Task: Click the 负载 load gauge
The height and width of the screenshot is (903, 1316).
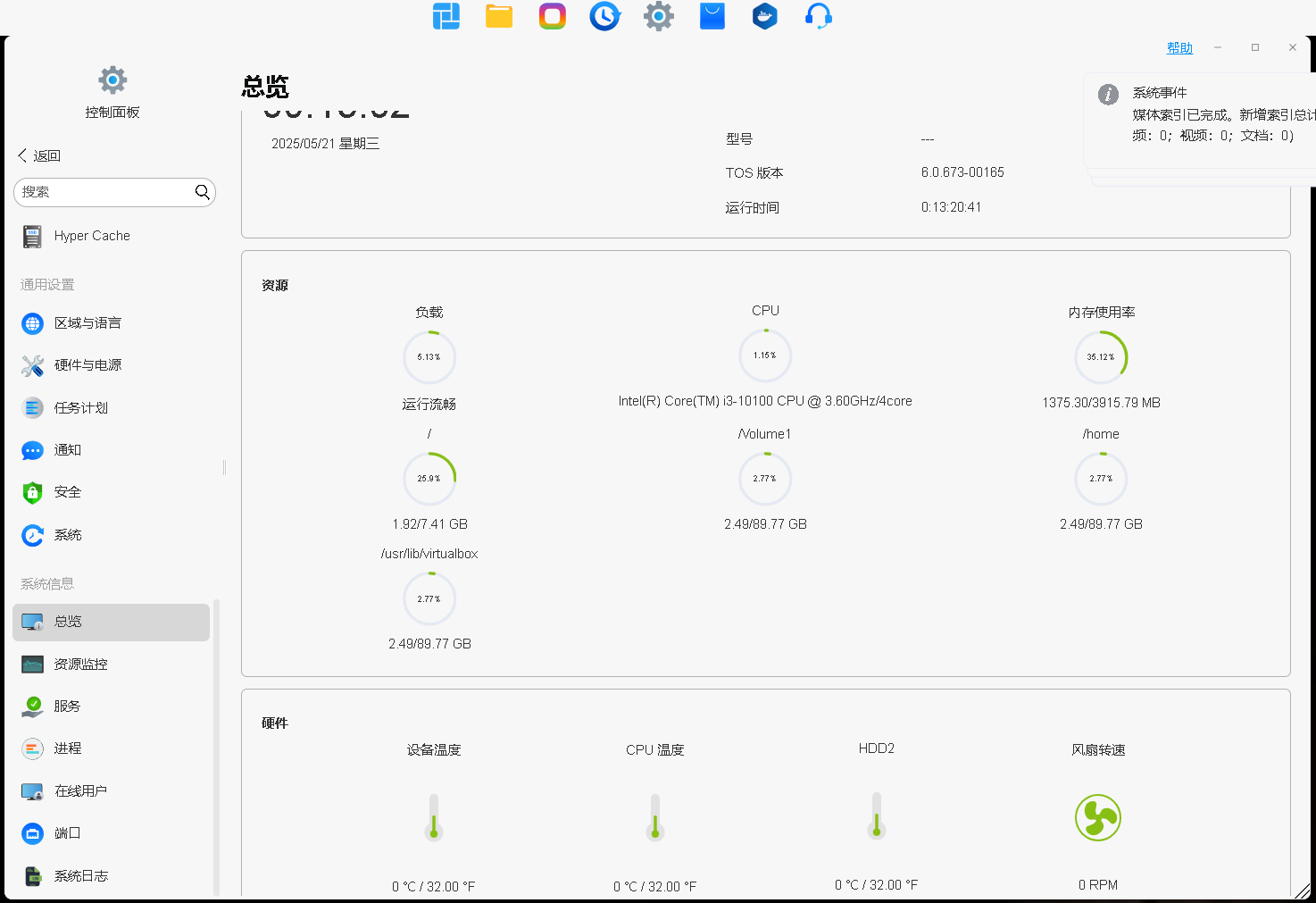Action: coord(429,356)
